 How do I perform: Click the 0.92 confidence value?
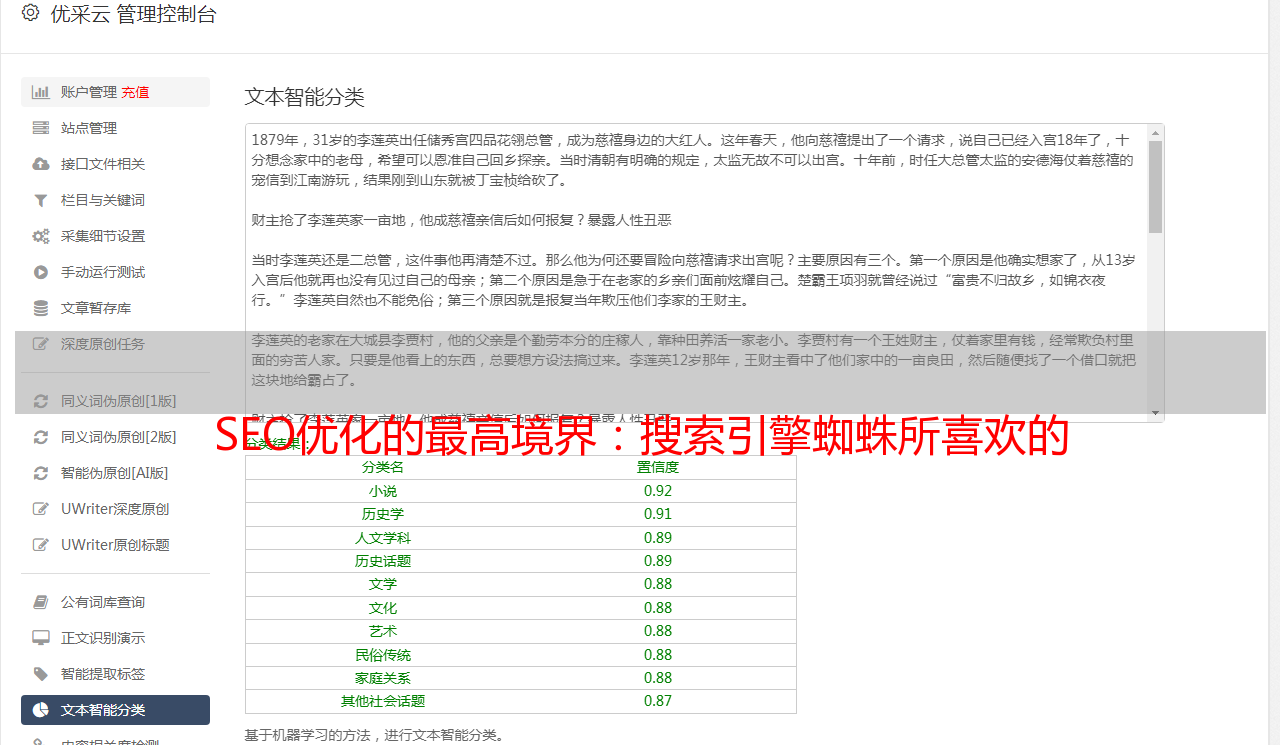(x=658, y=491)
